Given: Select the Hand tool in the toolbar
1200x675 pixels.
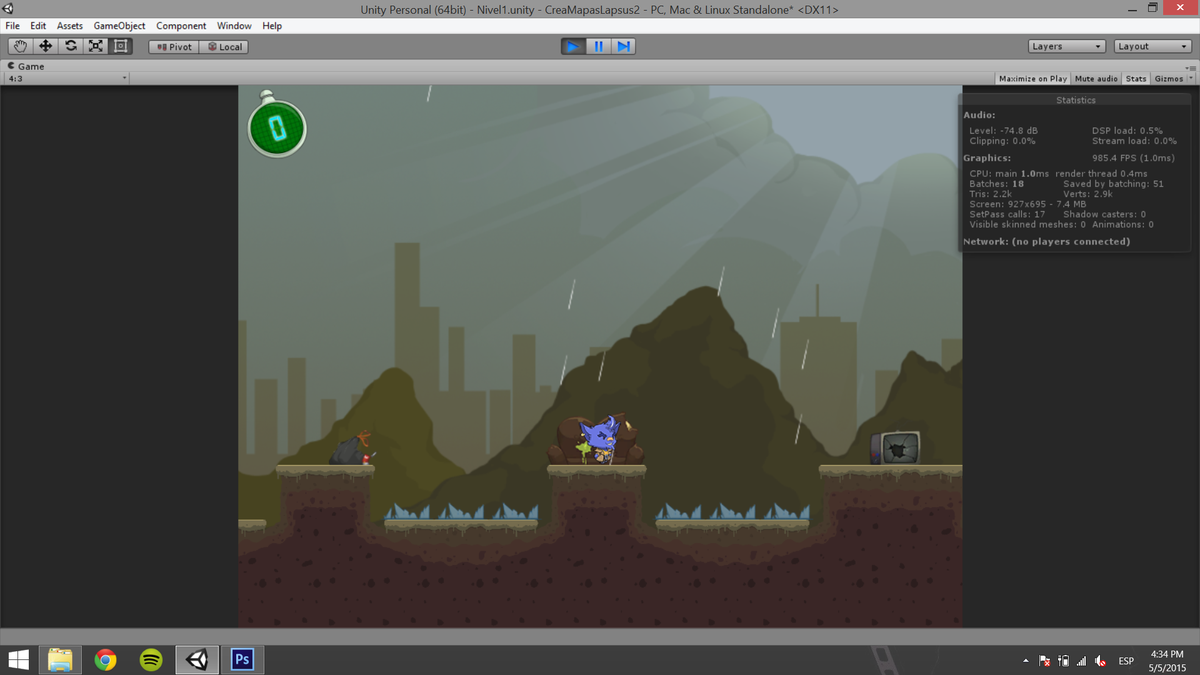Looking at the screenshot, I should pos(20,46).
